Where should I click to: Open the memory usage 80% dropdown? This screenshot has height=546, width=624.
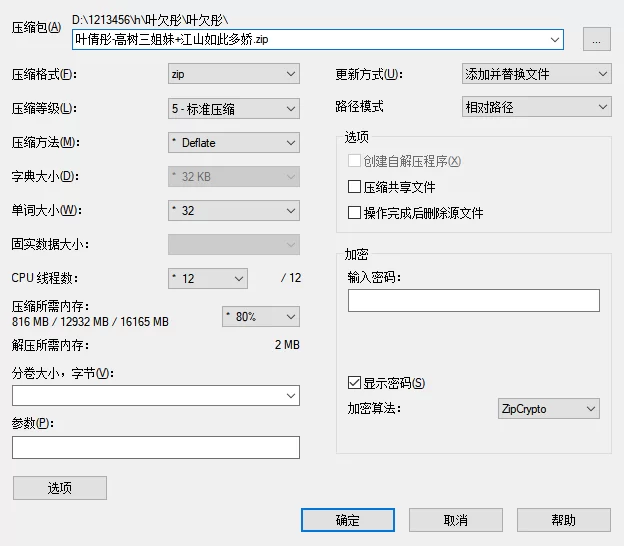click(x=261, y=316)
